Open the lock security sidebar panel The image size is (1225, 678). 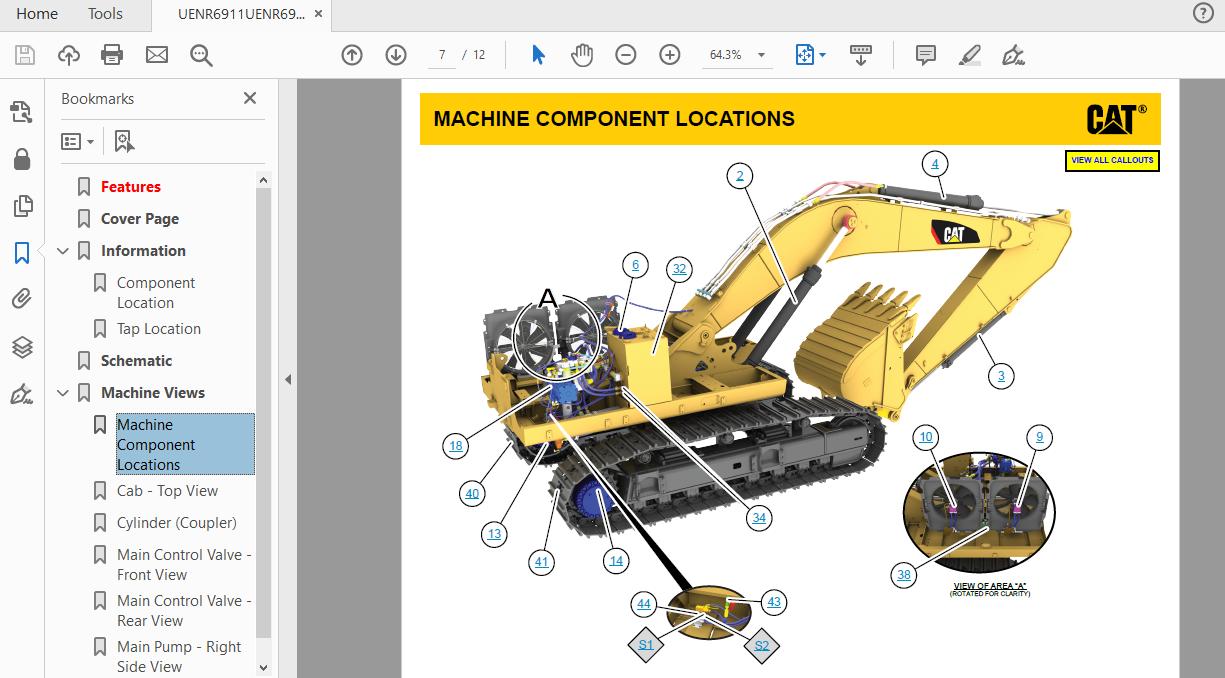(x=22, y=159)
